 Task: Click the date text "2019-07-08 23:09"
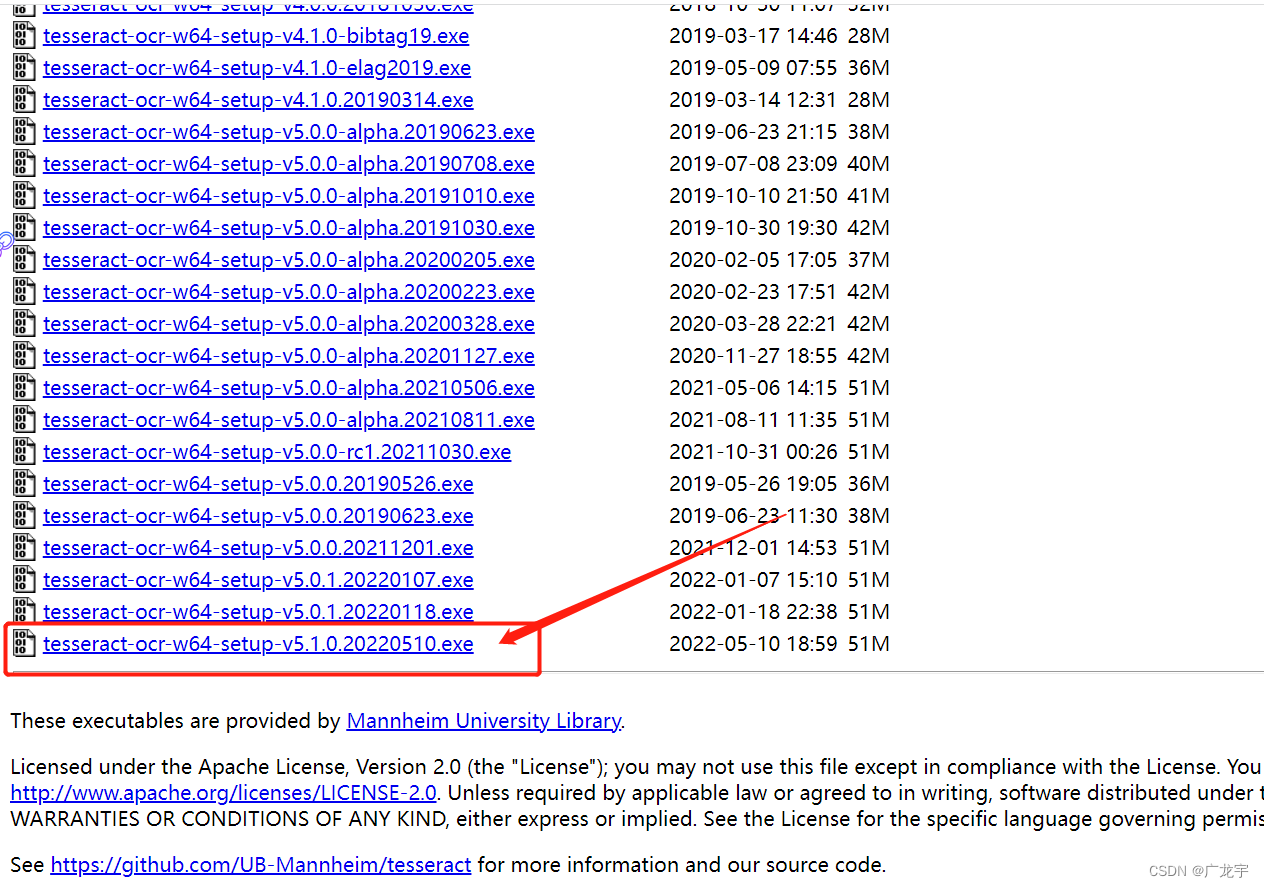click(753, 164)
